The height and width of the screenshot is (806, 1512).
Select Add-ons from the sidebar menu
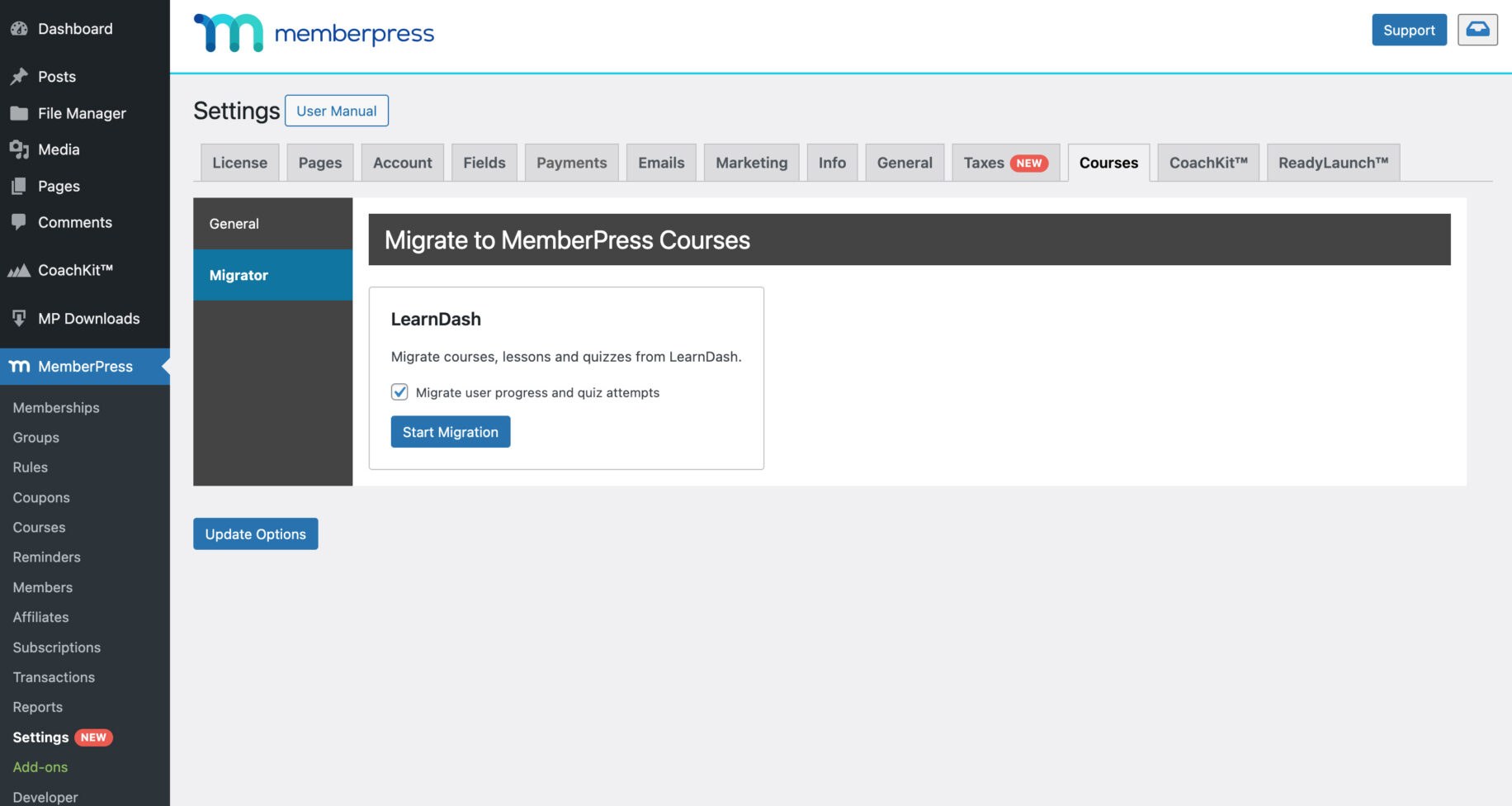pyautogui.click(x=40, y=767)
